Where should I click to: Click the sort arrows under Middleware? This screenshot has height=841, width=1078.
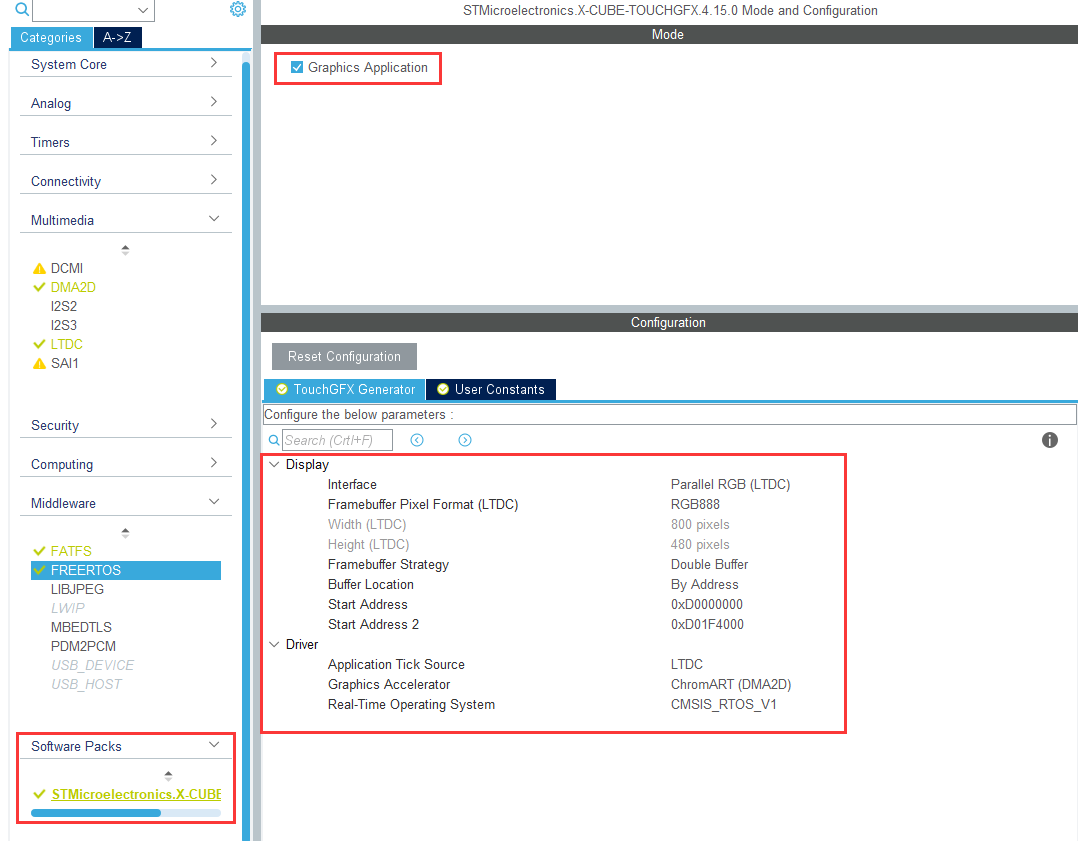(x=125, y=533)
